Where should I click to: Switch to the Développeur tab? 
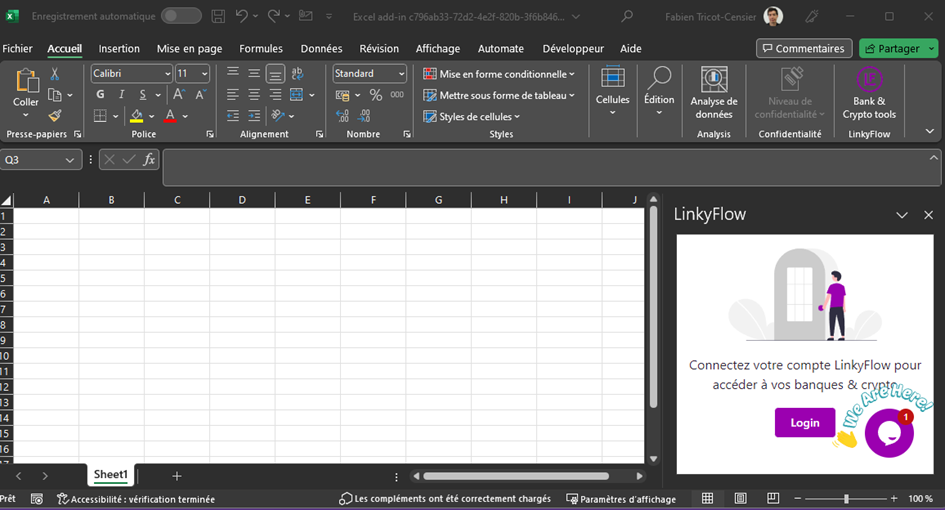pos(573,49)
